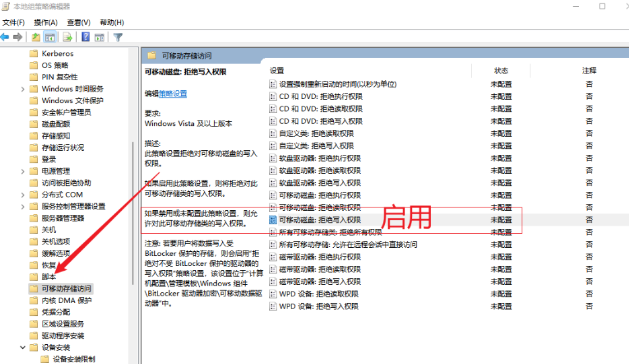Click the folder icon beside '关机'
The height and width of the screenshot is (364, 629).
point(34,230)
